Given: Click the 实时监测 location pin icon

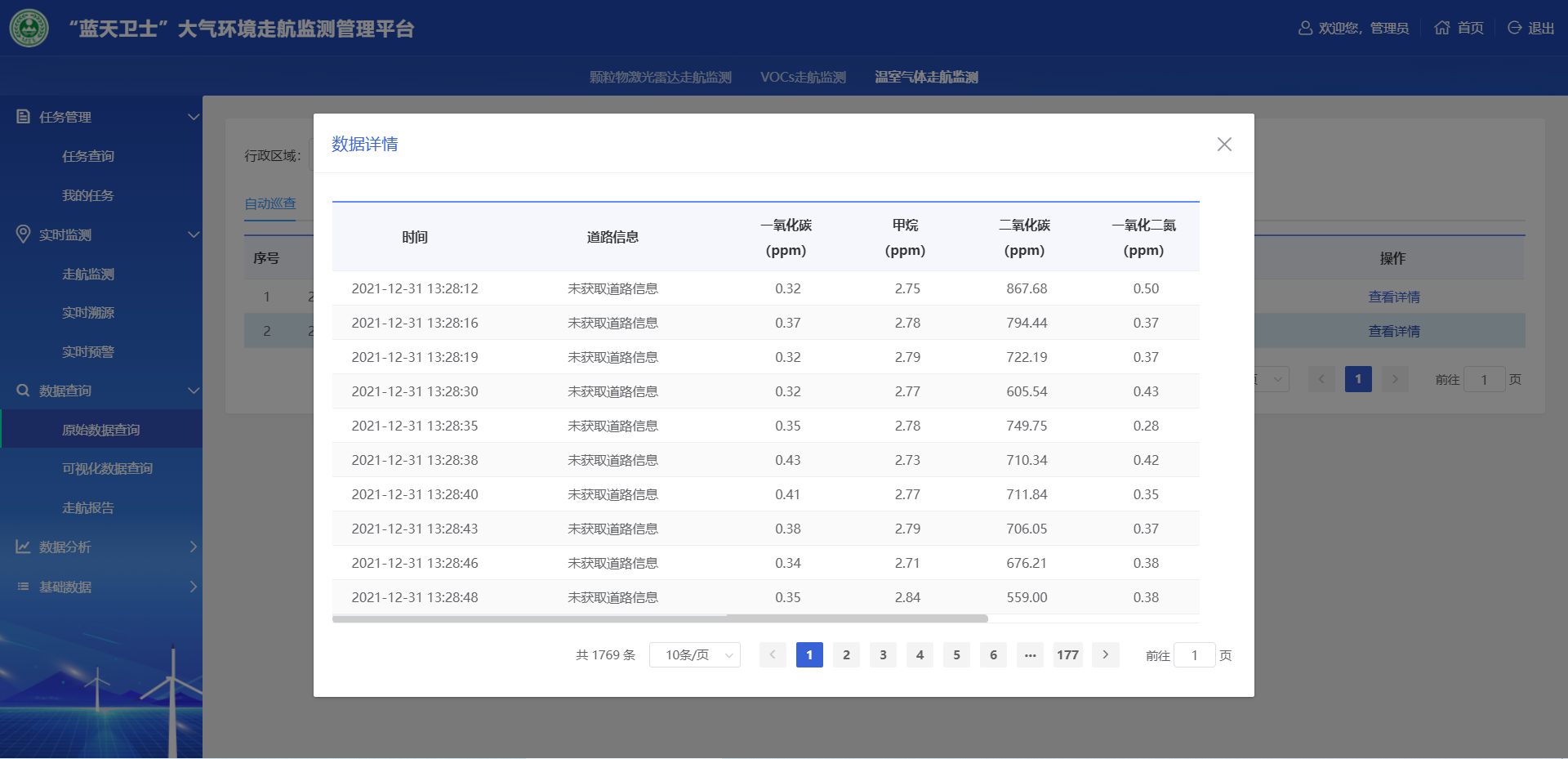Looking at the screenshot, I should coord(23,234).
